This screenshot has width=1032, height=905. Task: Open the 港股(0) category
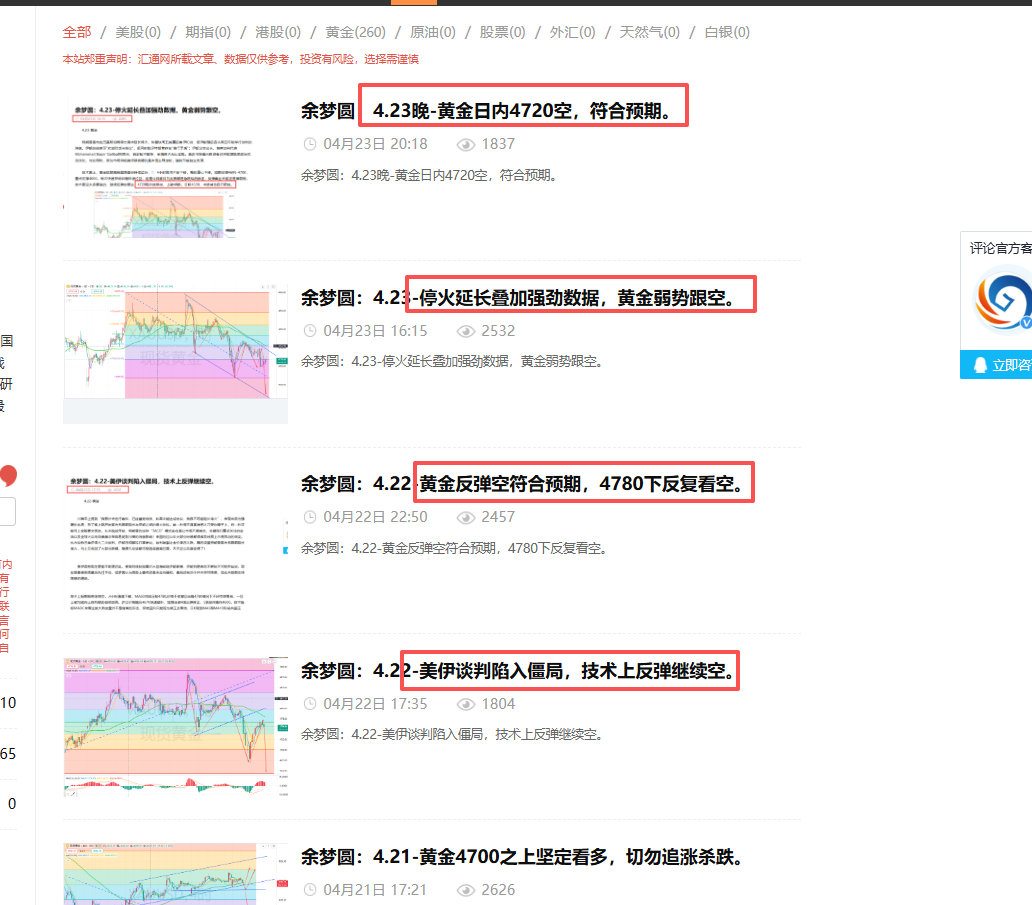(278, 32)
